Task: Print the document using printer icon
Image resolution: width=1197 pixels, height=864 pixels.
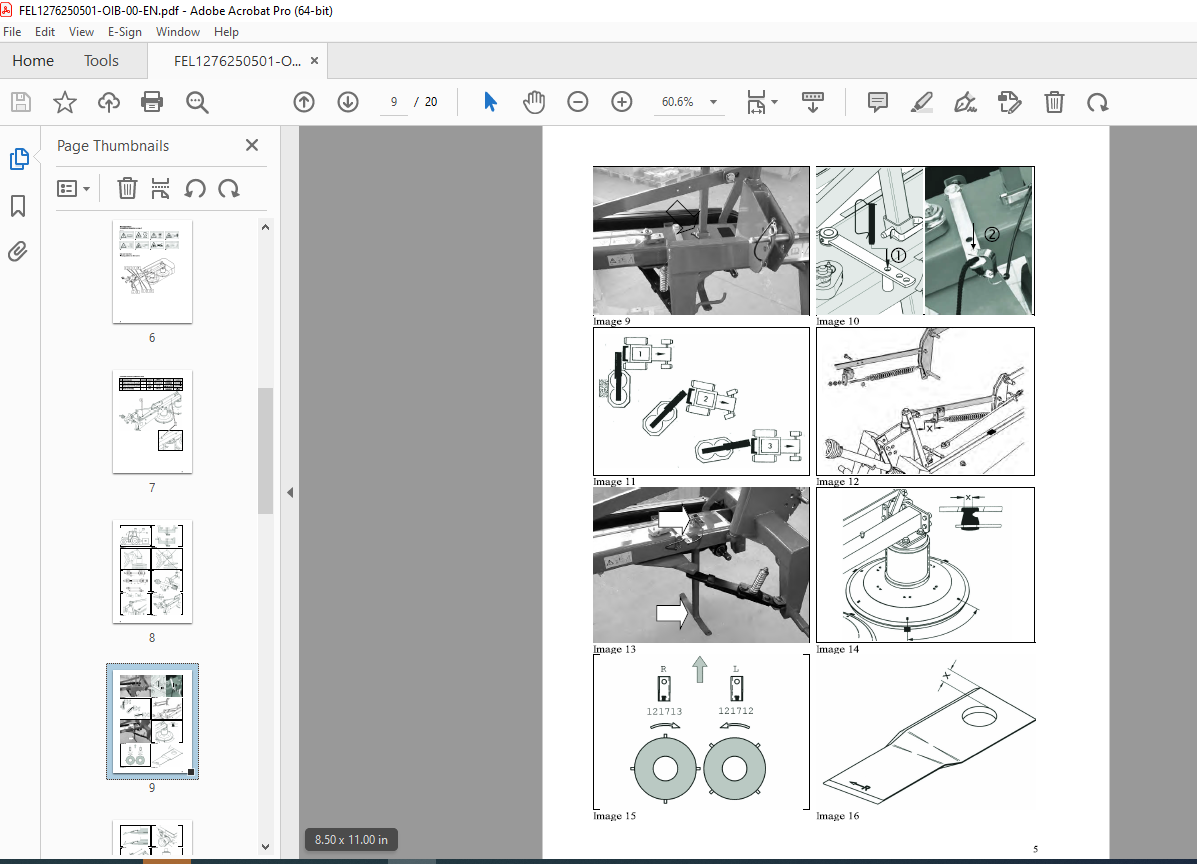Action: [152, 102]
